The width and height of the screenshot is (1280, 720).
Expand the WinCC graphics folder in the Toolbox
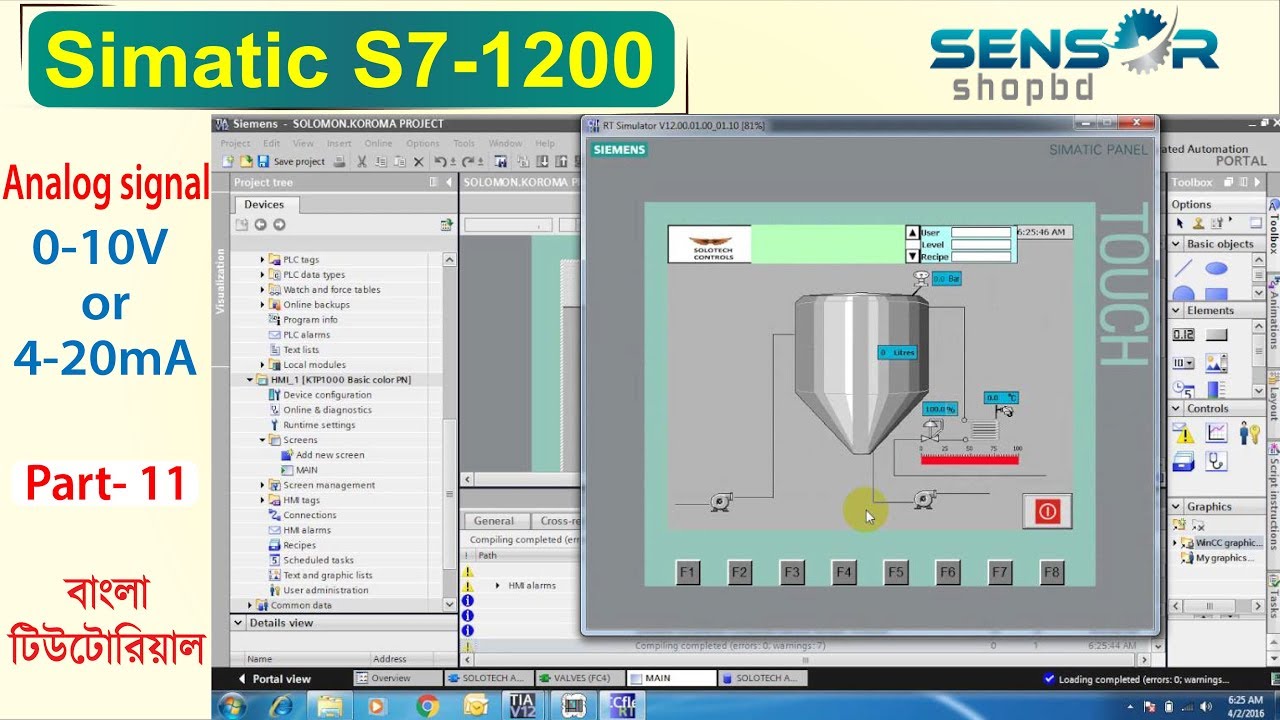coord(1176,543)
